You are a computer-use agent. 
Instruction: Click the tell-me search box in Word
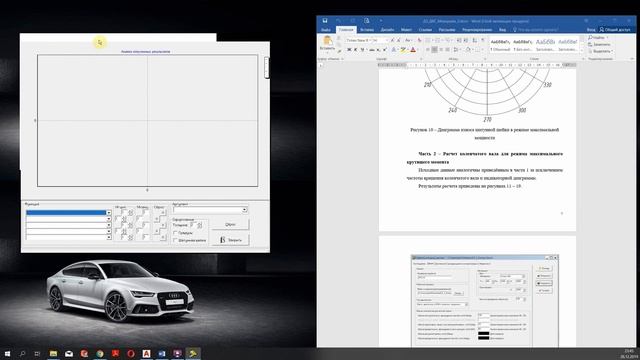pos(536,30)
